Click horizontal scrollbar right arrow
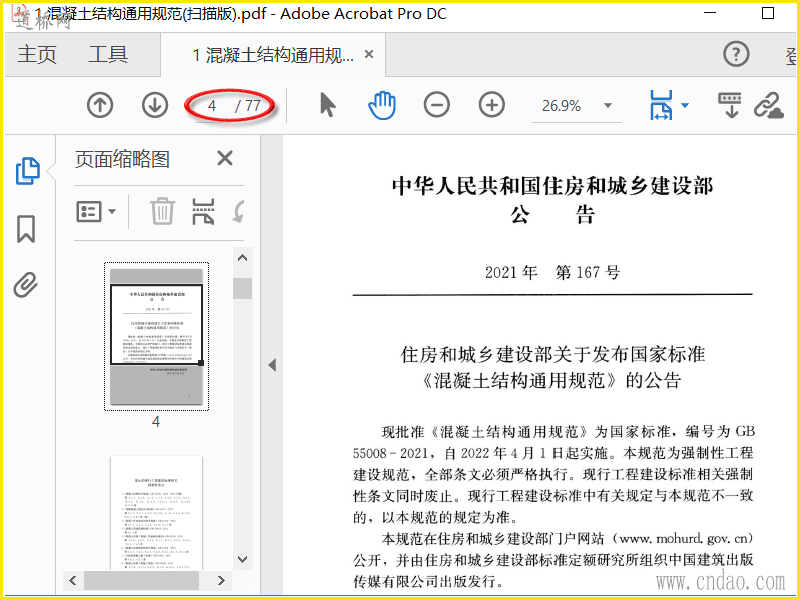 221,581
